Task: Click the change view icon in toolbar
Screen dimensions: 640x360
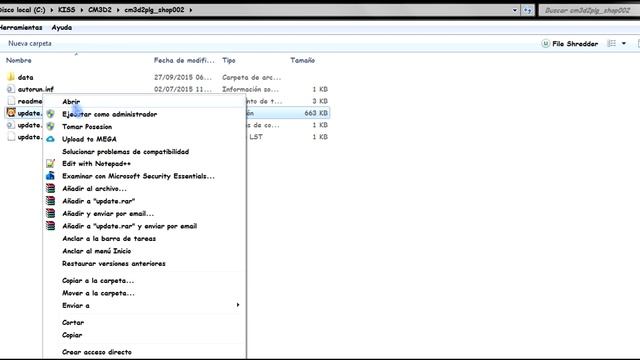Action: [x=611, y=43]
